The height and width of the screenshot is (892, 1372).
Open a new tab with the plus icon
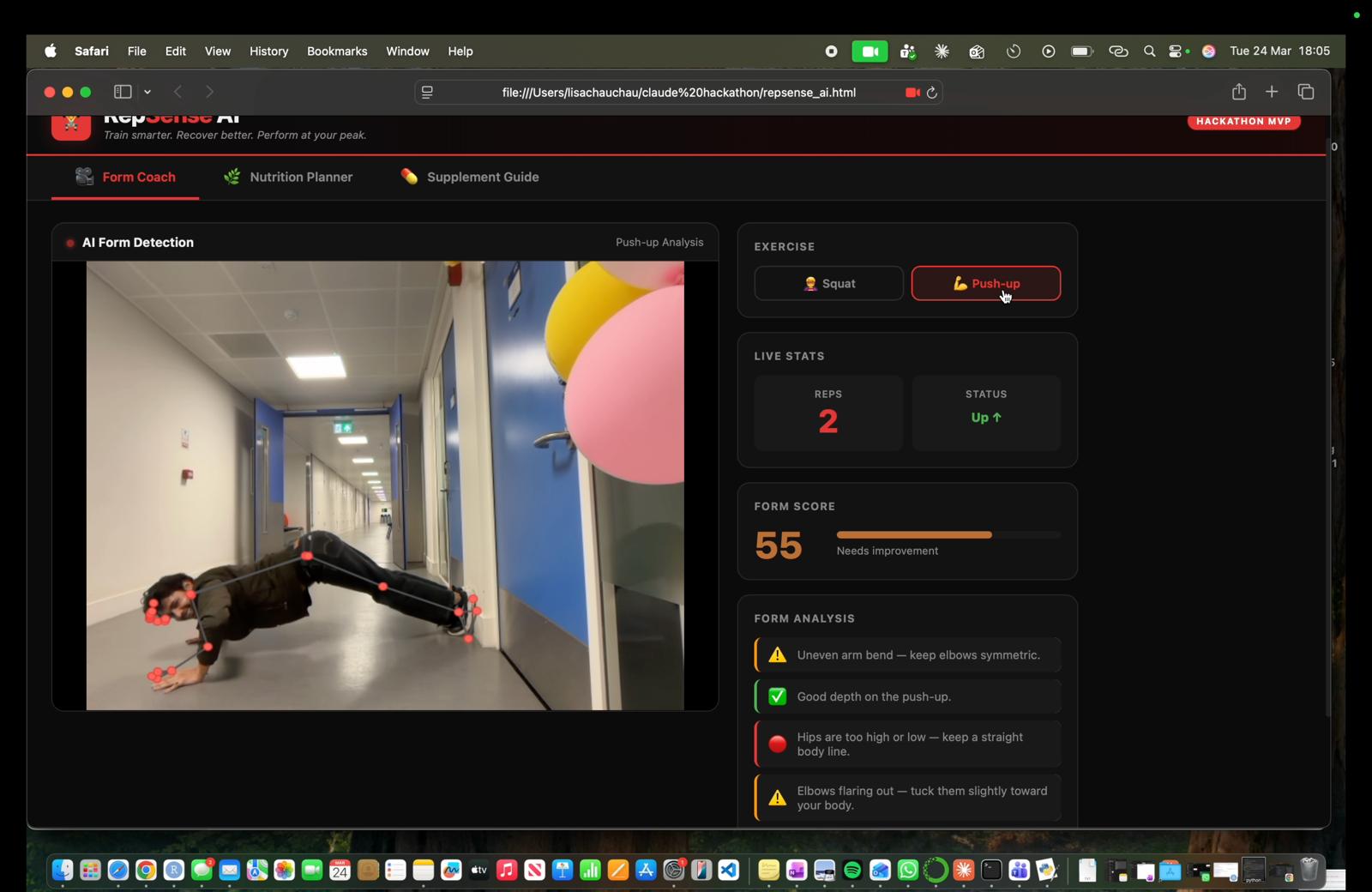click(1272, 92)
